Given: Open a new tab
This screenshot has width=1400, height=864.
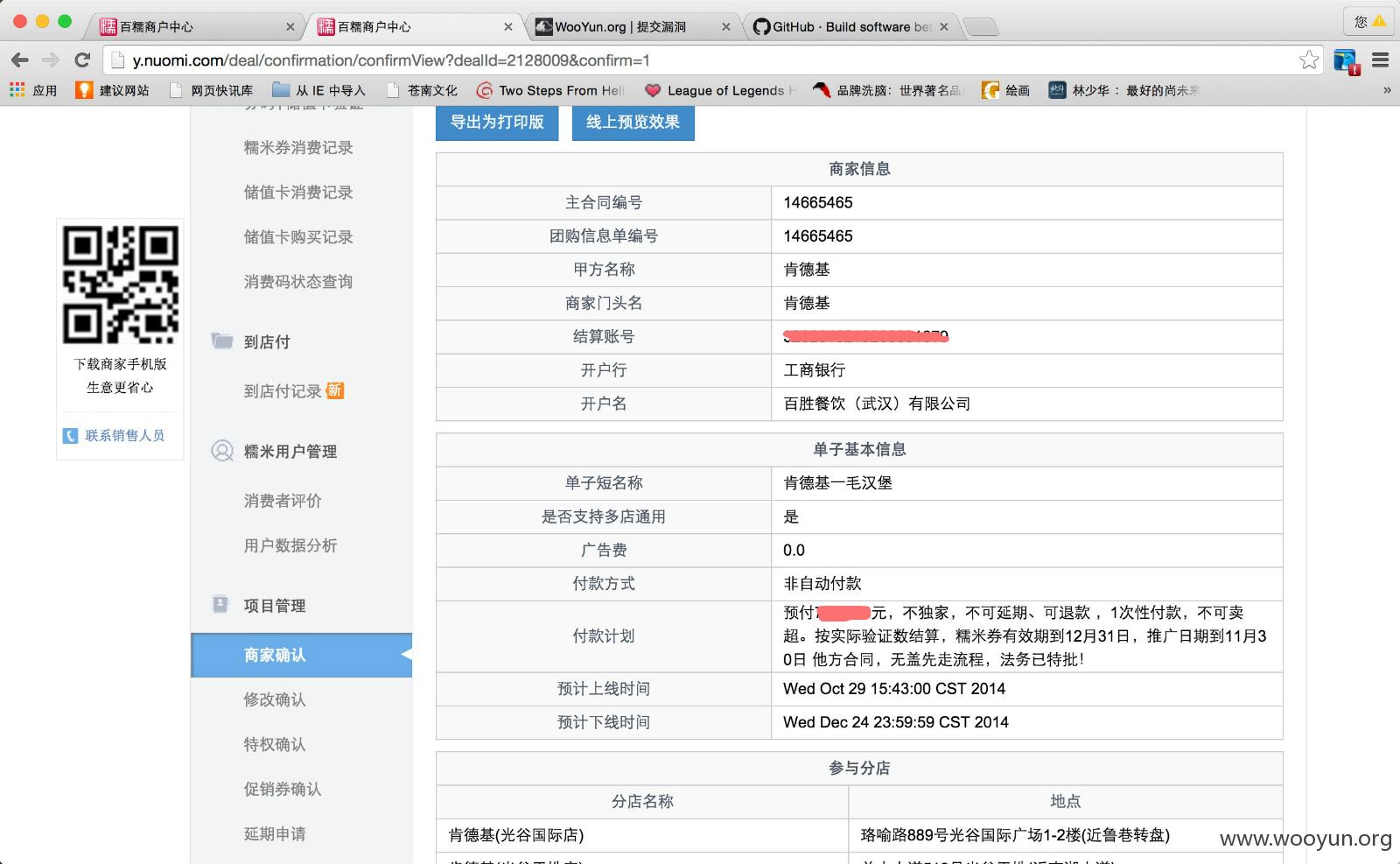Looking at the screenshot, I should [x=981, y=27].
